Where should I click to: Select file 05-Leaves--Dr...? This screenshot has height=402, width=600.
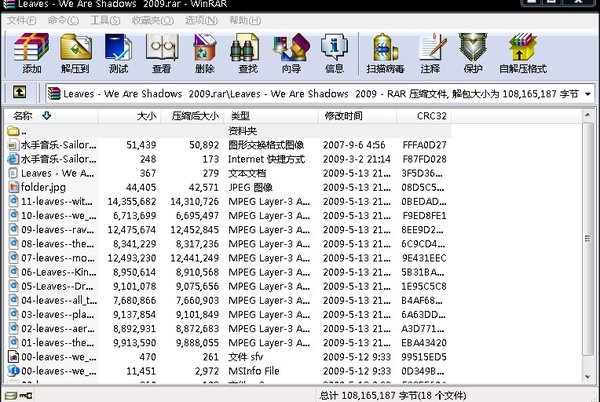pos(57,286)
